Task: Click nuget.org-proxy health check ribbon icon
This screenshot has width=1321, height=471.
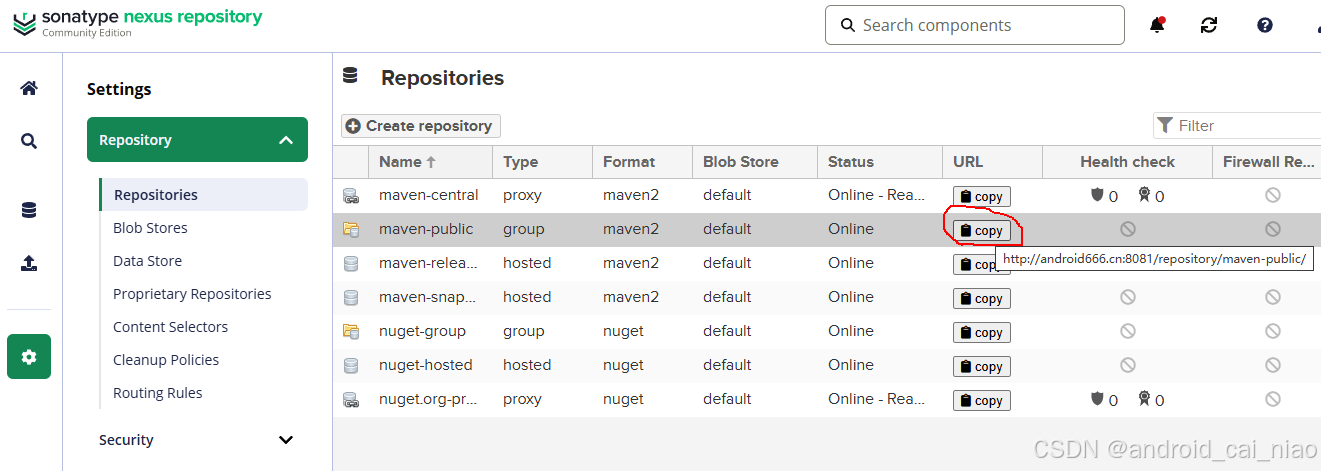Action: [x=1144, y=399]
